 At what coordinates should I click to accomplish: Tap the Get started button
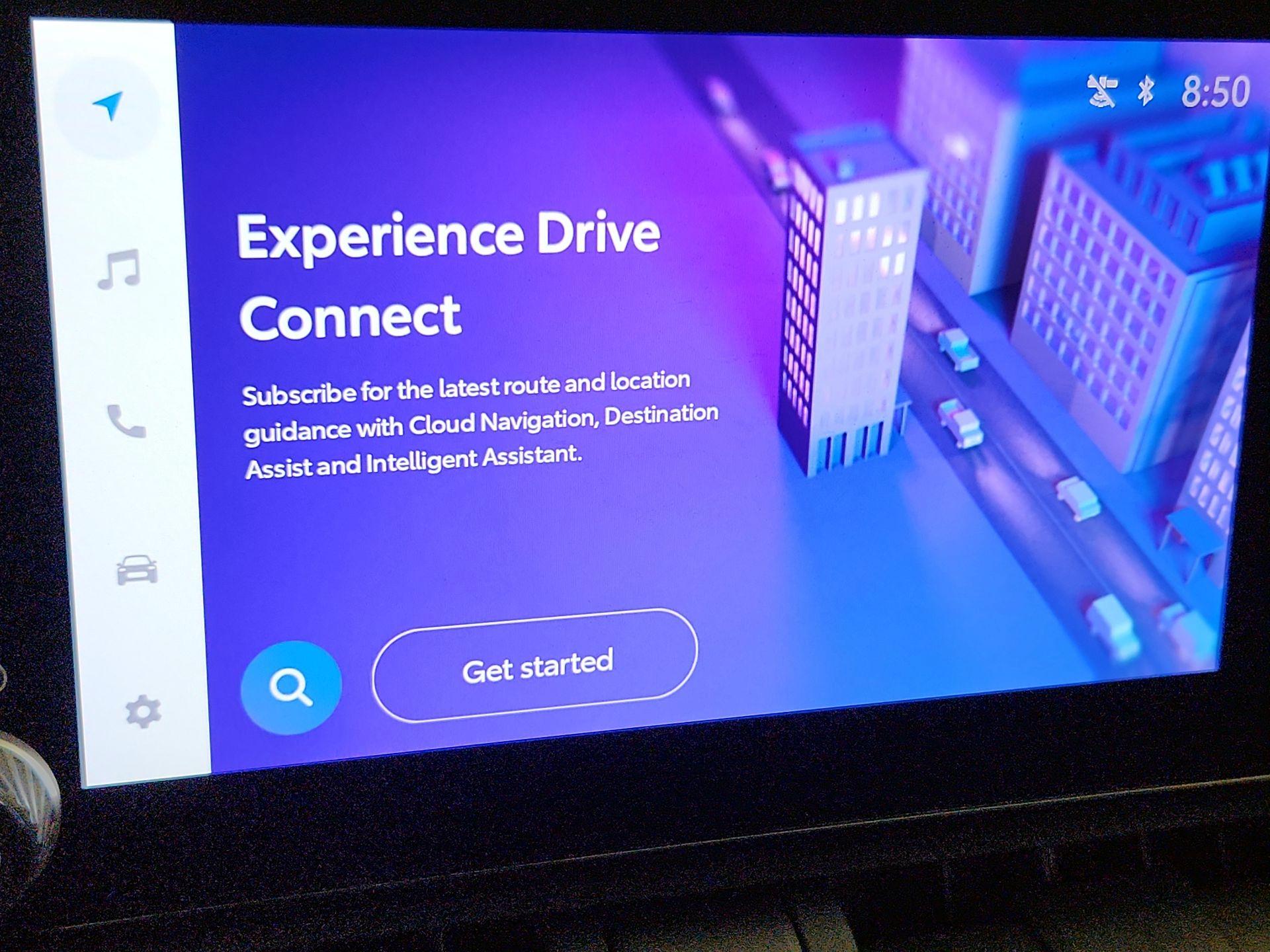tap(535, 666)
